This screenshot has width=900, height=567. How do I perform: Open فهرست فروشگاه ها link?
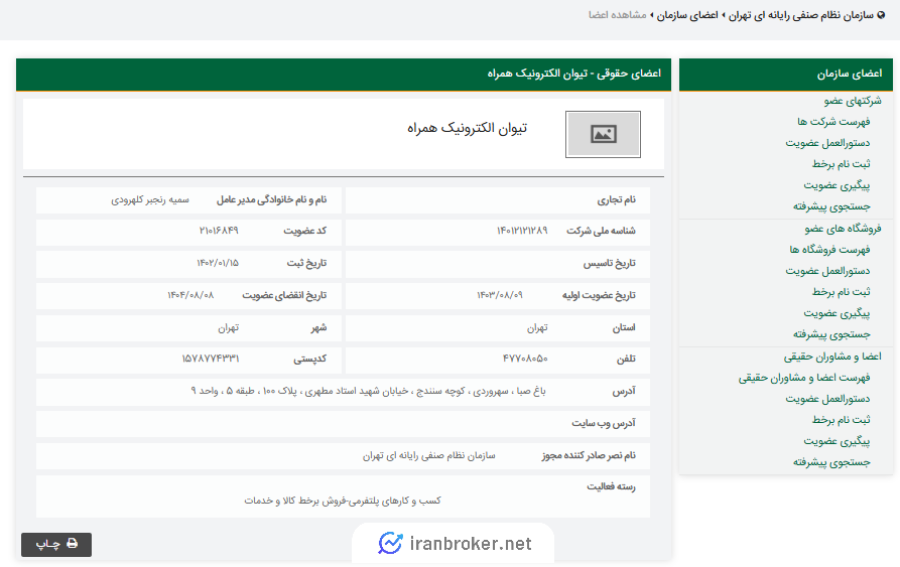click(x=829, y=250)
